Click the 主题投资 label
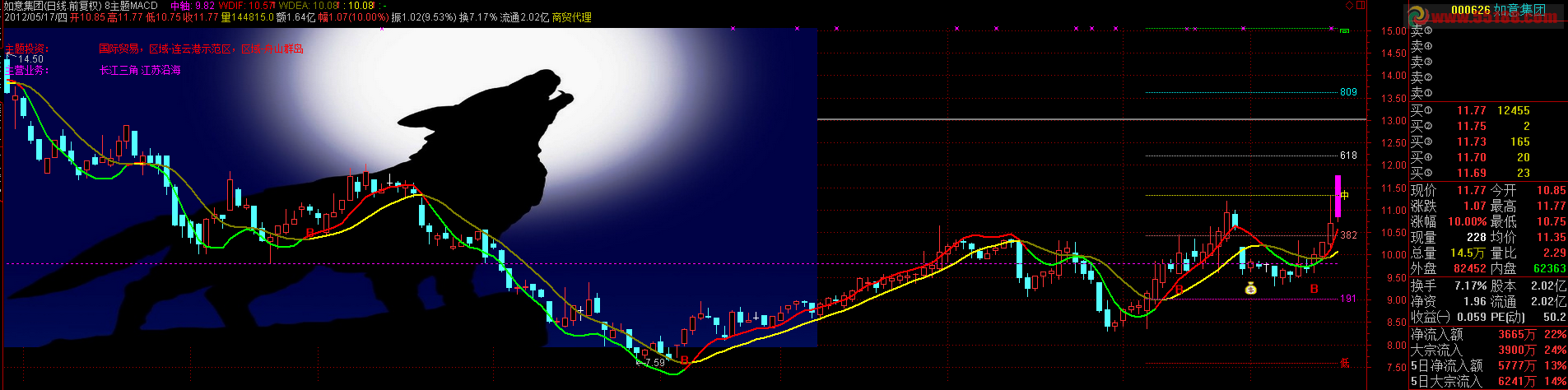Image resolution: width=1568 pixels, height=390 pixels. pos(27,49)
